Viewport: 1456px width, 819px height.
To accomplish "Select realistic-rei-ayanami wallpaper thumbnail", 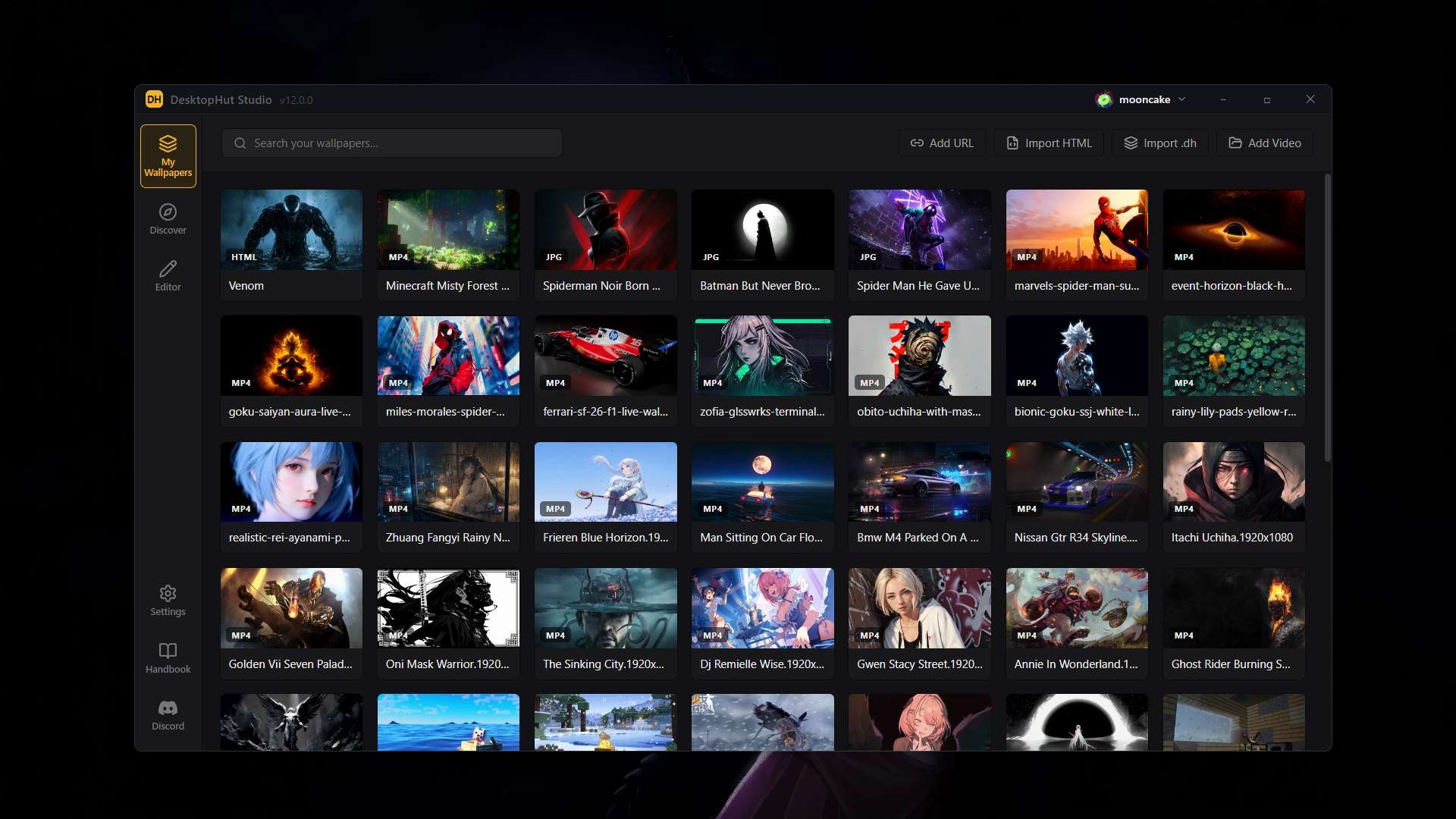I will [x=291, y=482].
